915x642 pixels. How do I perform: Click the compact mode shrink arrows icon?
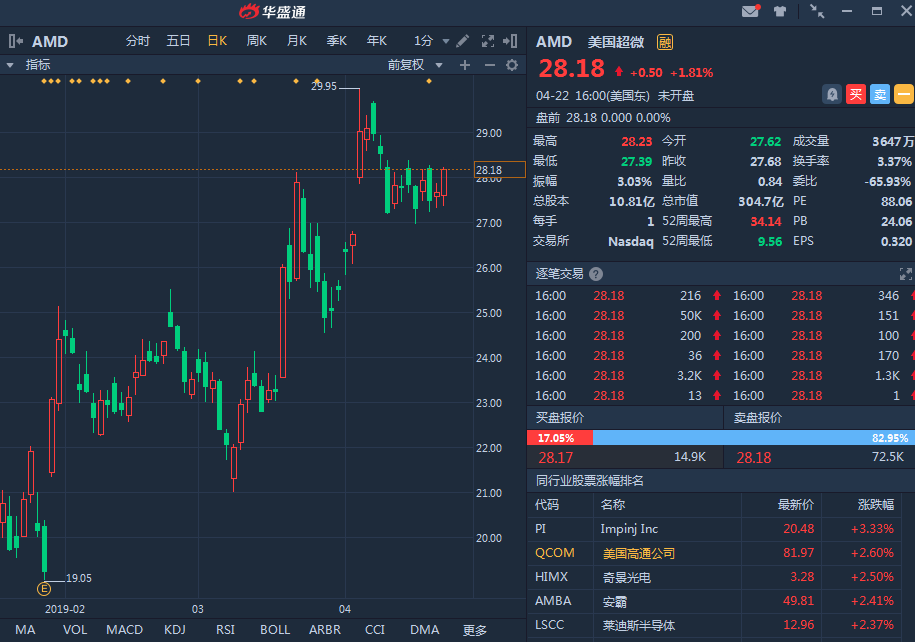(x=818, y=12)
